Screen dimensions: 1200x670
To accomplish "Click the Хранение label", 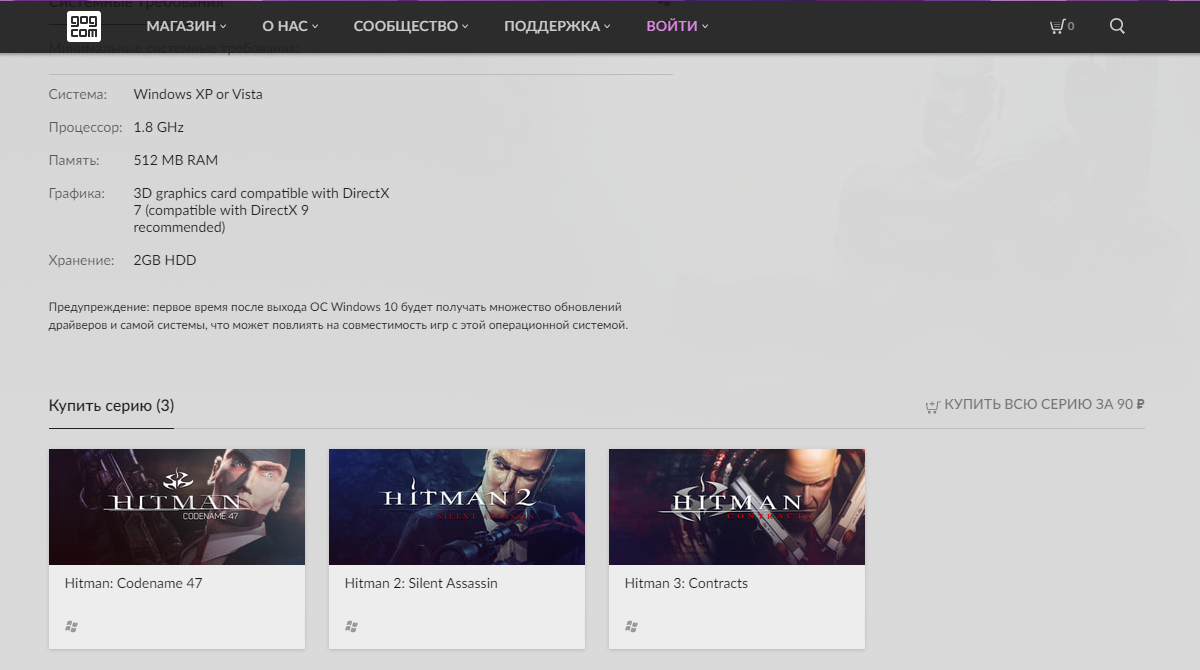I will pos(82,260).
